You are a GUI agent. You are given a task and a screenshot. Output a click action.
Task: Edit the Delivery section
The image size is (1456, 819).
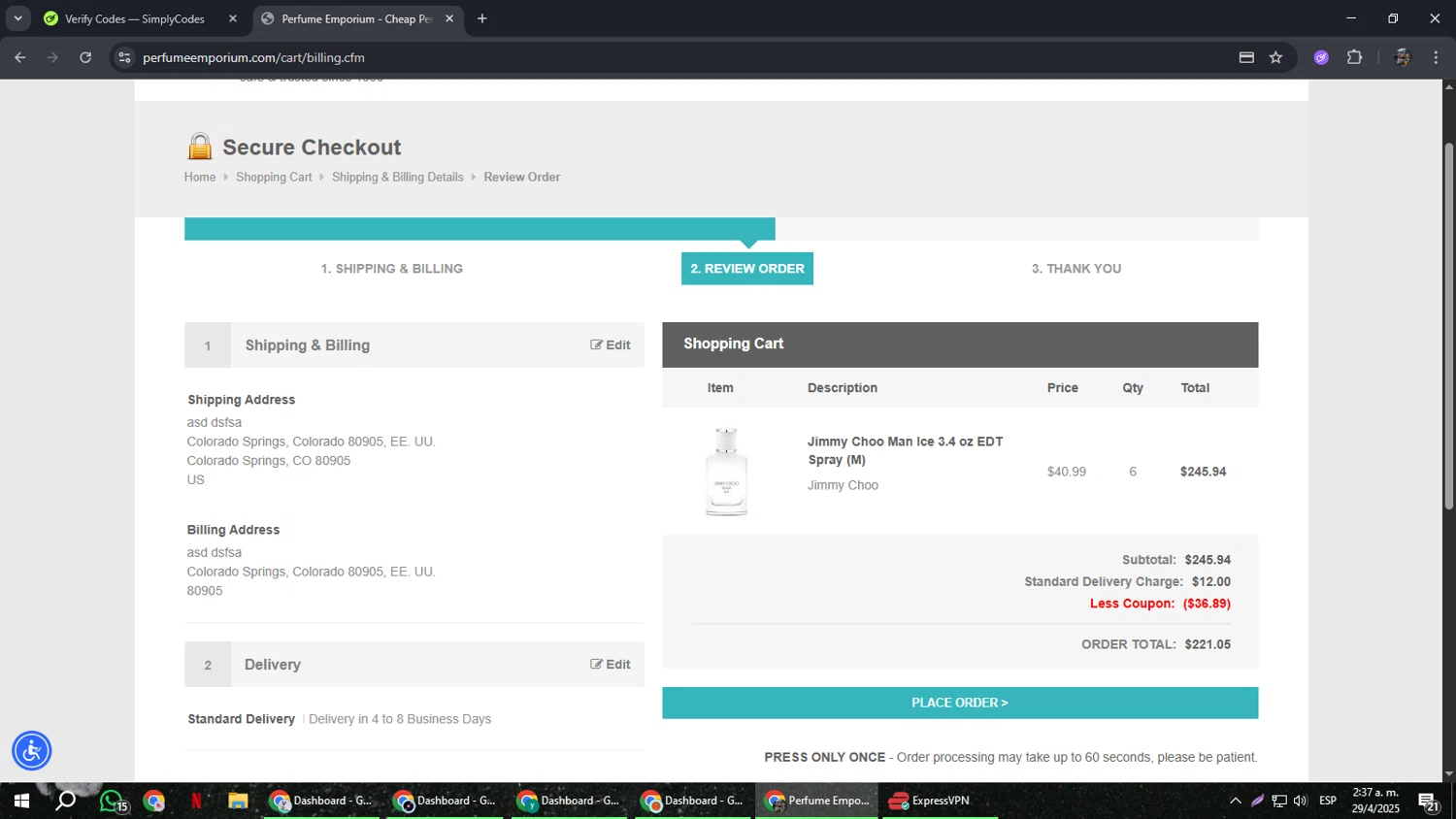tap(611, 664)
